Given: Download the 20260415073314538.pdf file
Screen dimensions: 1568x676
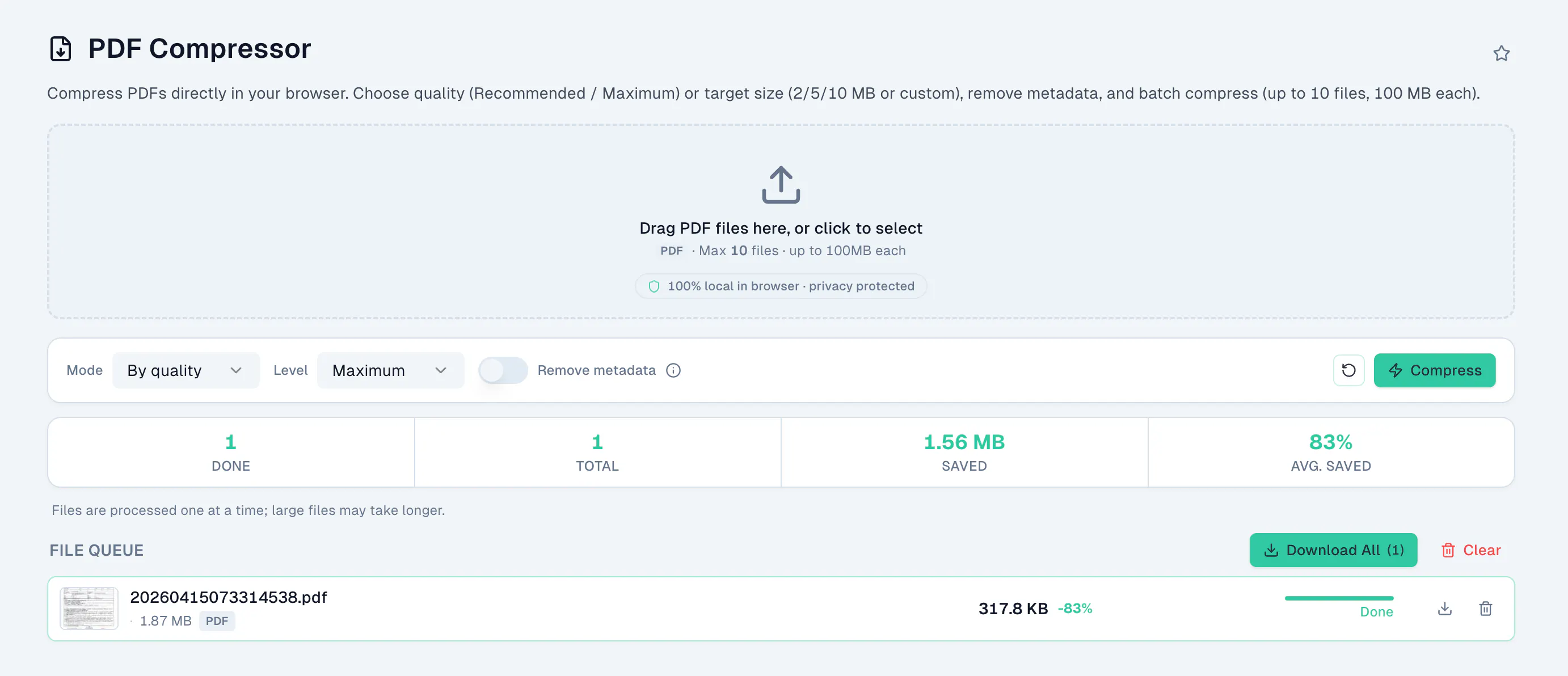Looking at the screenshot, I should (x=1444, y=609).
